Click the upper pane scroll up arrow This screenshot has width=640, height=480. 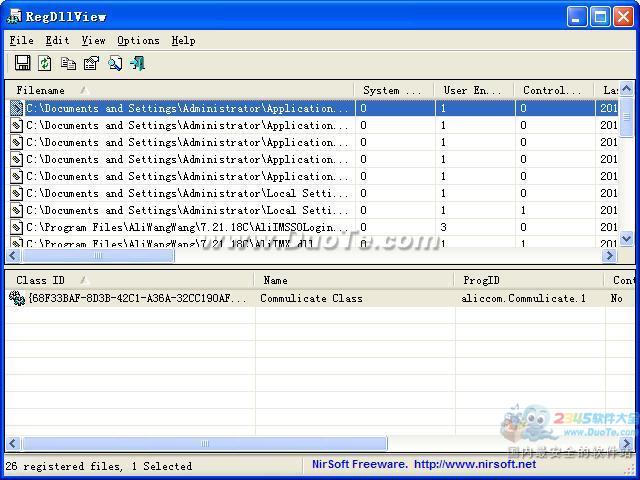click(x=627, y=88)
